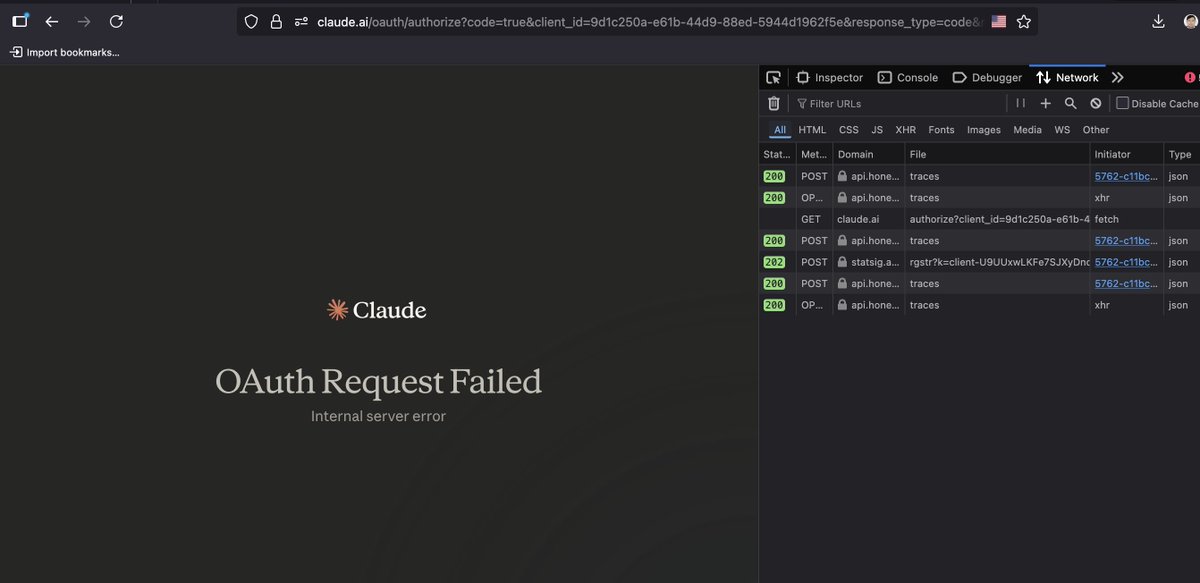Click the plus icon in Network toolbar

point(1046,103)
